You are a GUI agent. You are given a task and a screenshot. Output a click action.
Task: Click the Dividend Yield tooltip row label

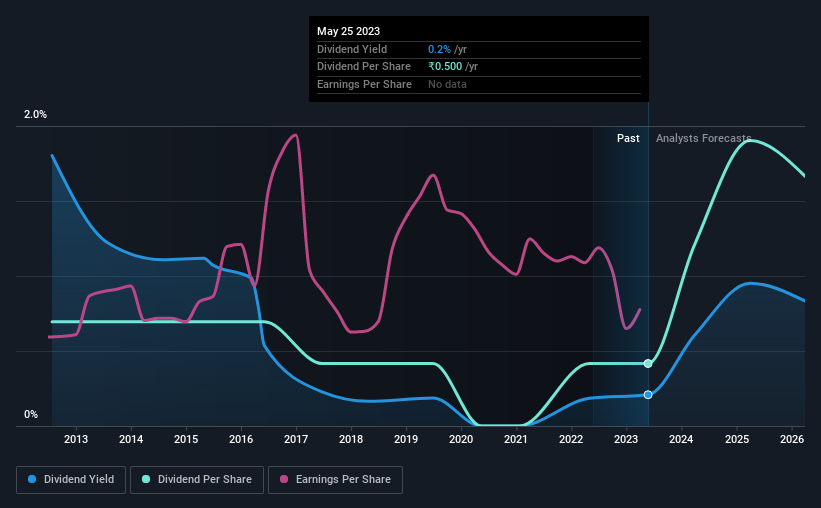tap(352, 49)
